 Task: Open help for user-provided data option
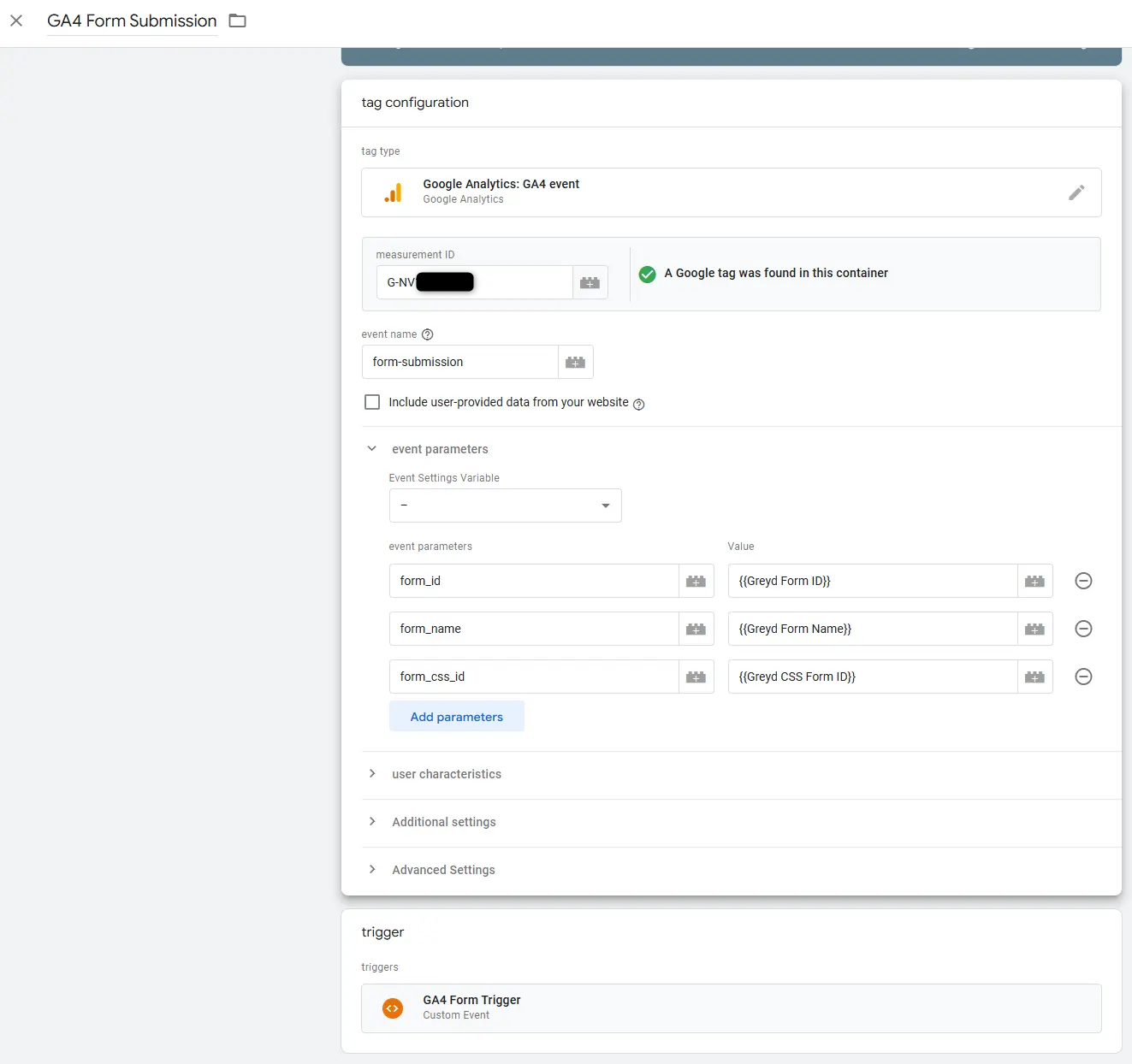[x=638, y=405]
